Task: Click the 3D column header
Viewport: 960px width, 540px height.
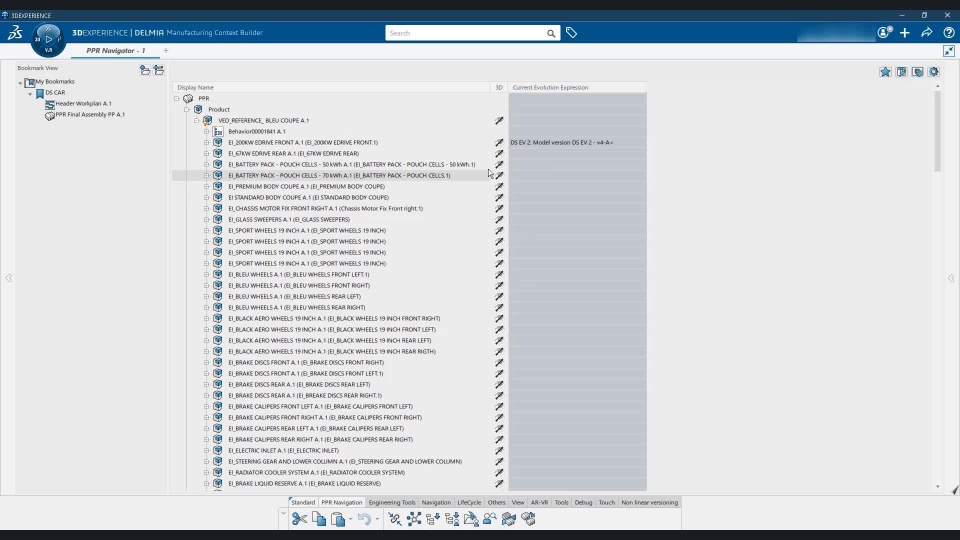Action: tap(499, 88)
